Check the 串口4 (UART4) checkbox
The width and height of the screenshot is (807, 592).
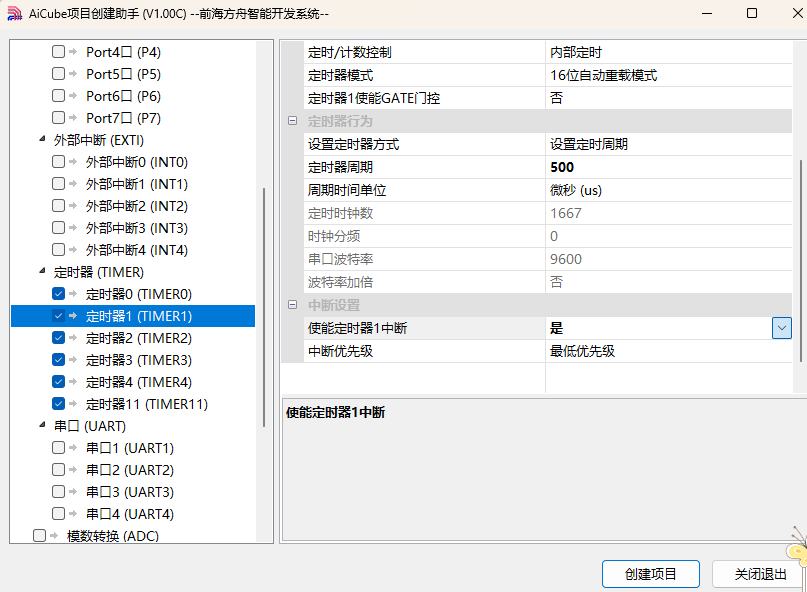pyautogui.click(x=58, y=514)
